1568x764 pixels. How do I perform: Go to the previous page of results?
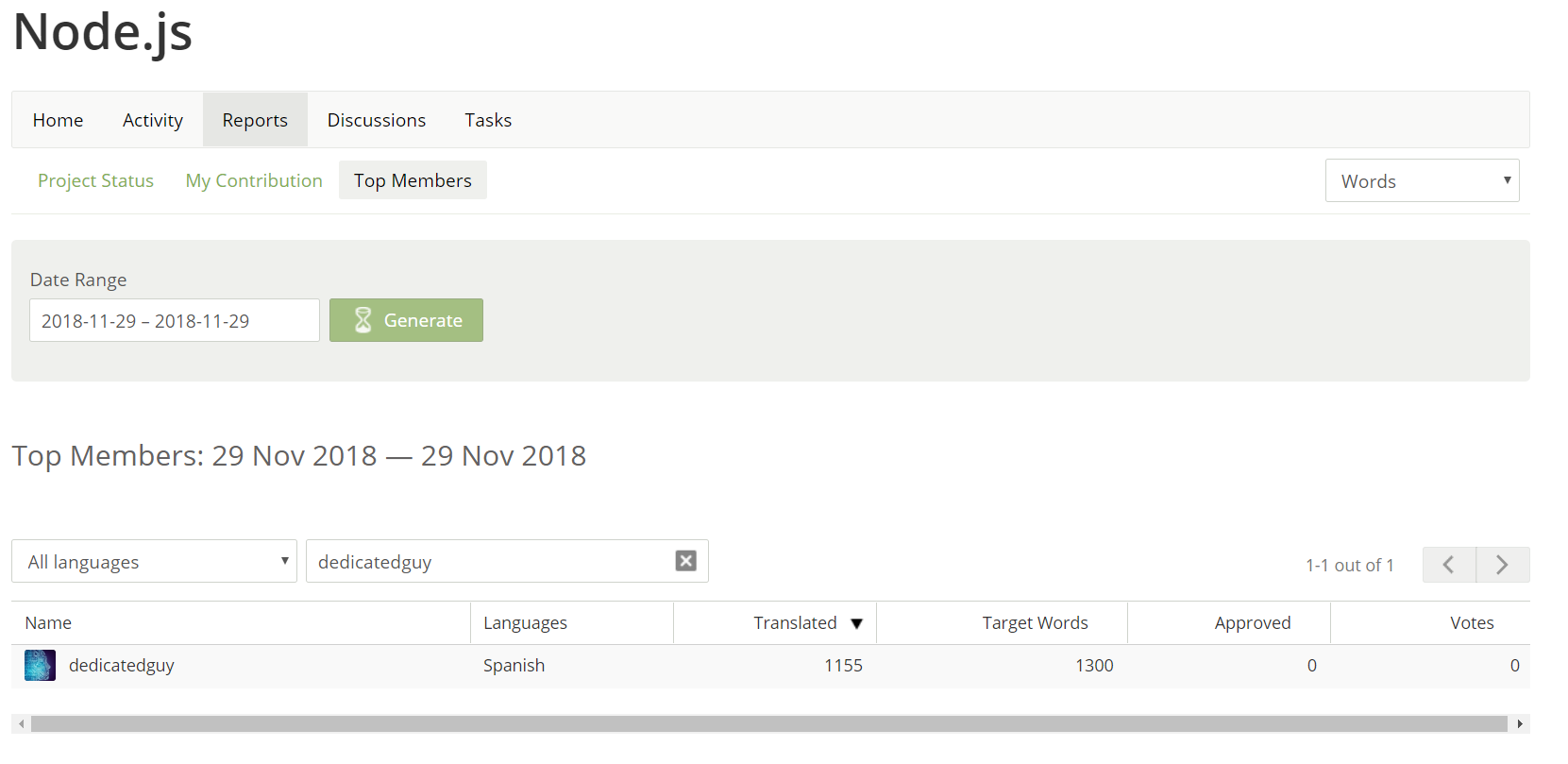point(1449,565)
